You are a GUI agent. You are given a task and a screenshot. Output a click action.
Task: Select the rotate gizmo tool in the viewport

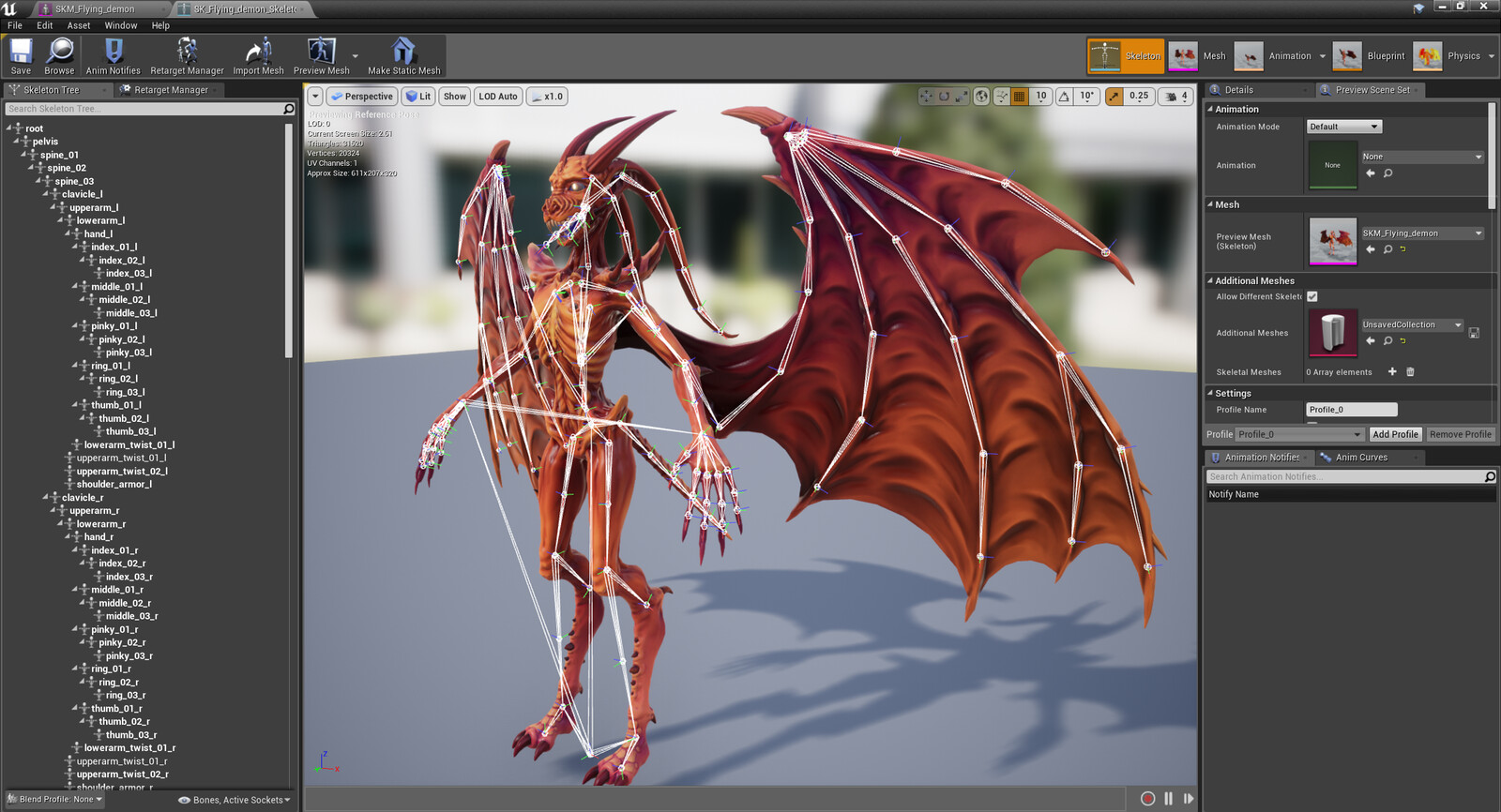[944, 96]
